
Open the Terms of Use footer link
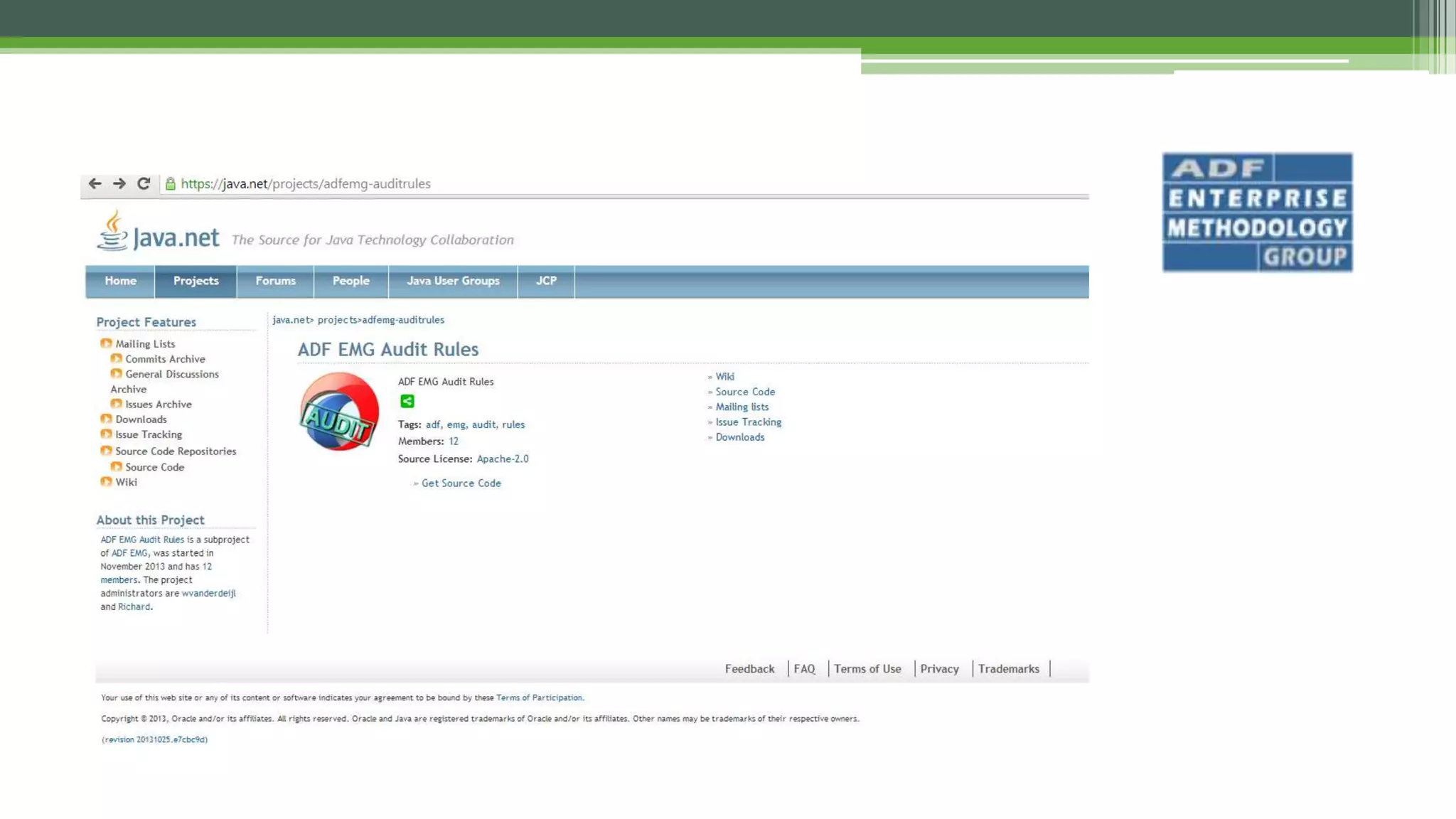tap(867, 669)
